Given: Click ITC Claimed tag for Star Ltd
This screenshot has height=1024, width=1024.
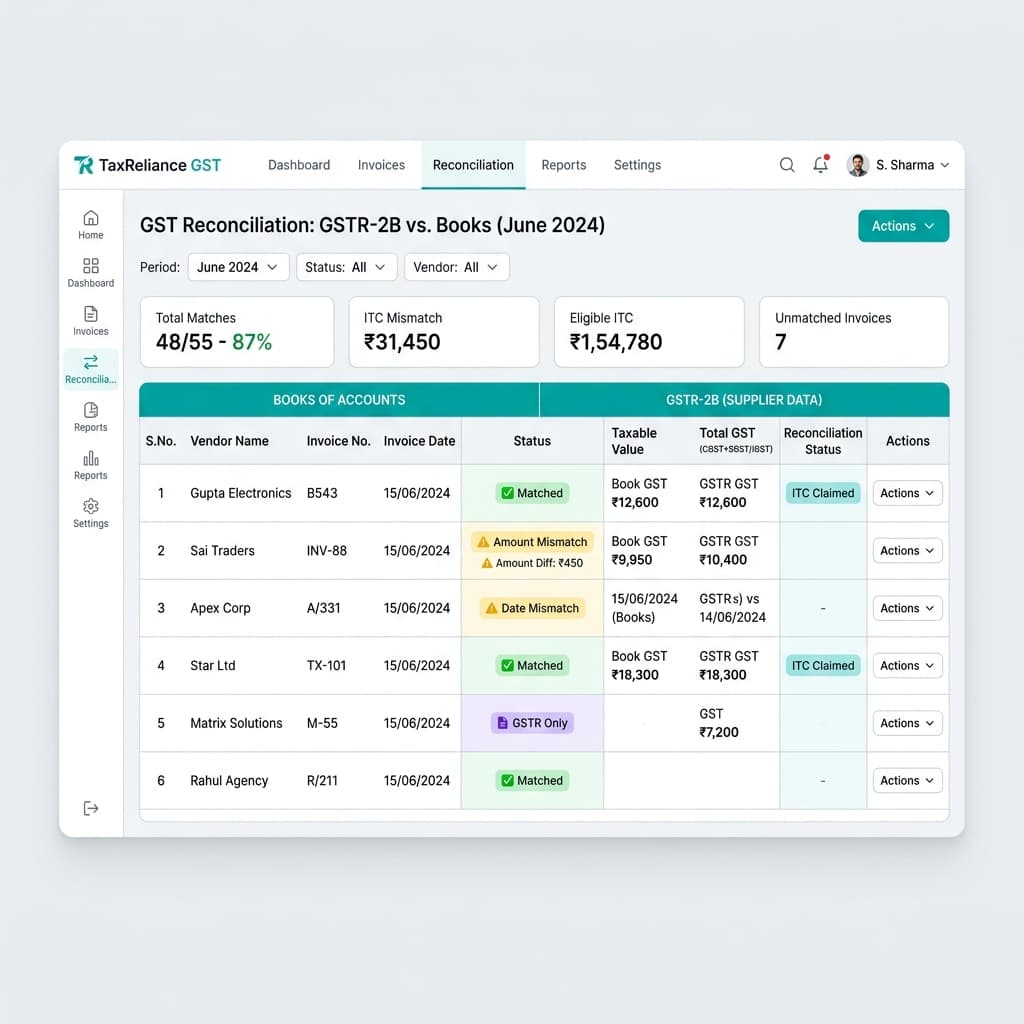Looking at the screenshot, I should pyautogui.click(x=823, y=665).
